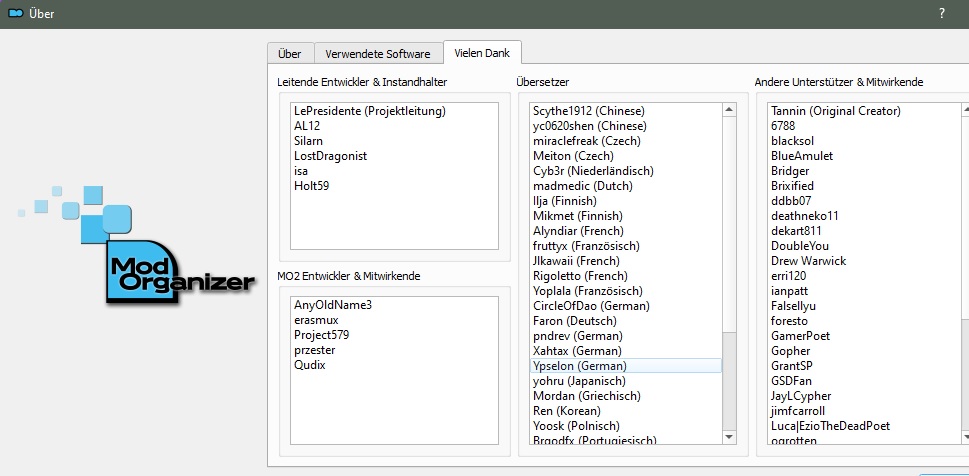Image resolution: width=969 pixels, height=476 pixels.
Task: Click the question mark help button
Action: pyautogui.click(x=941, y=13)
